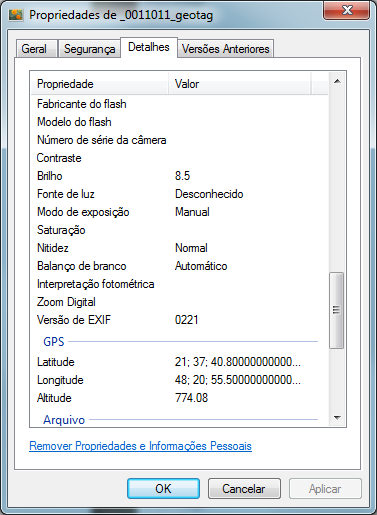Click the Manual exposure value
Viewport: 377px width, 515px height.
click(192, 212)
